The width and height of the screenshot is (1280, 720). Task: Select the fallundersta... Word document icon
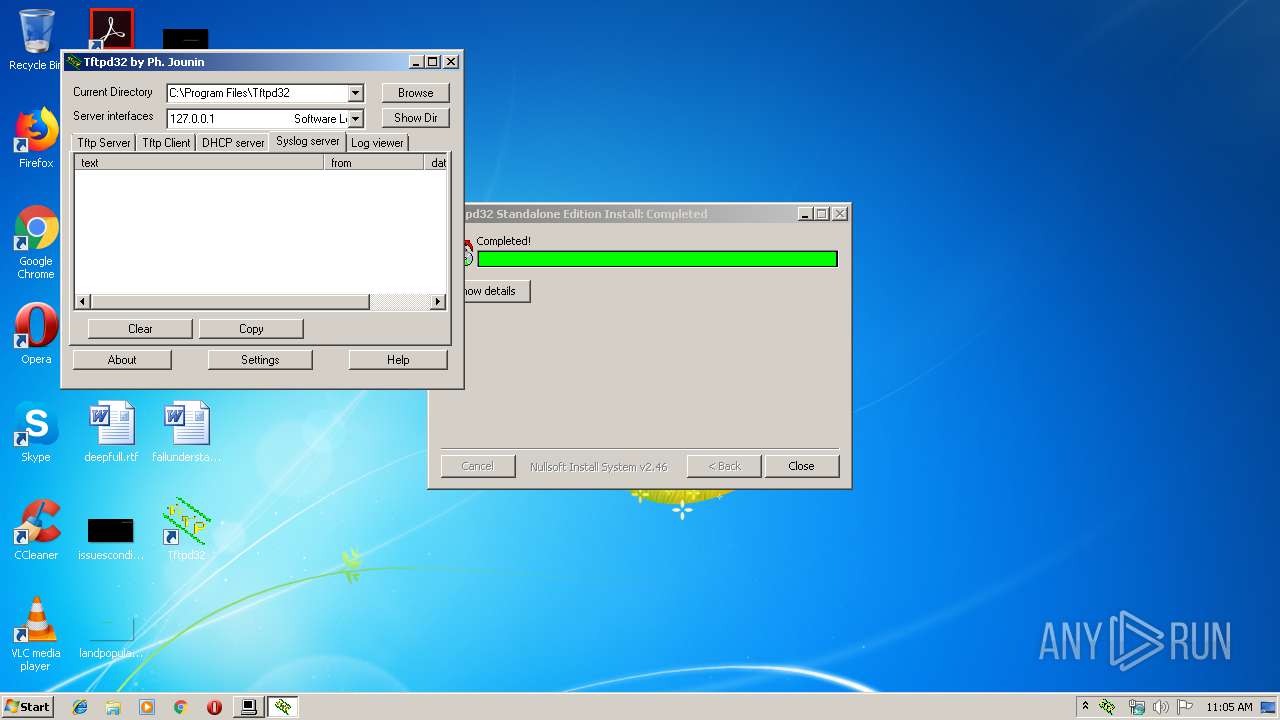(x=187, y=431)
